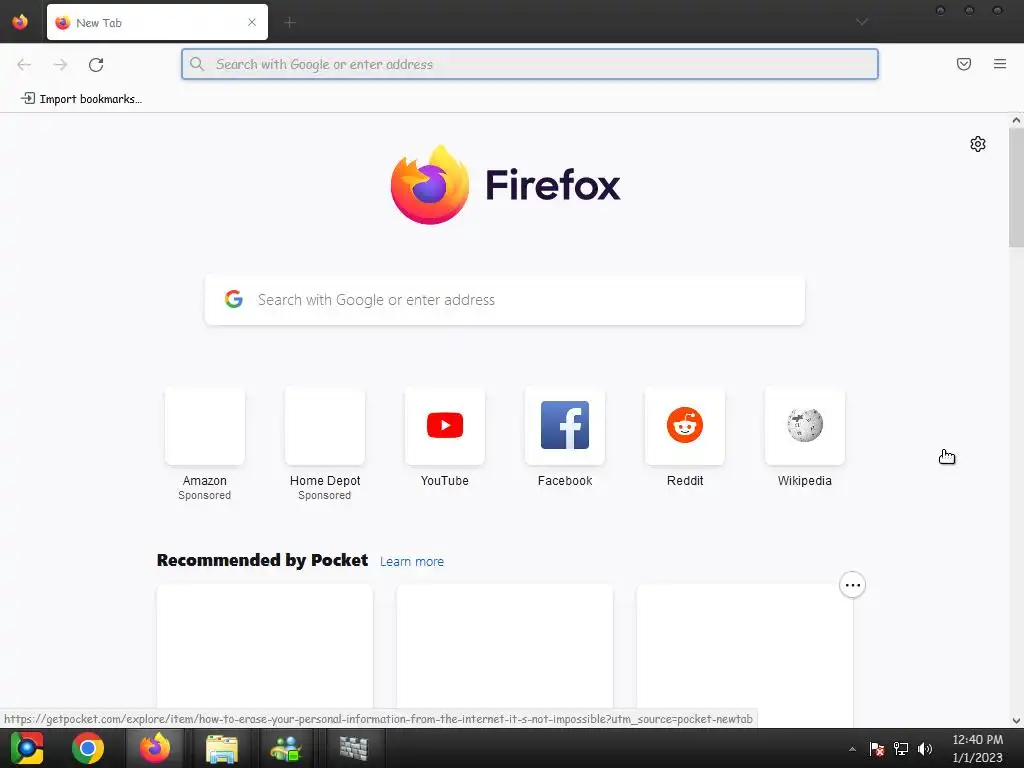Click the network tray icon
Screen dimensions: 1024x768
[x=901, y=749]
